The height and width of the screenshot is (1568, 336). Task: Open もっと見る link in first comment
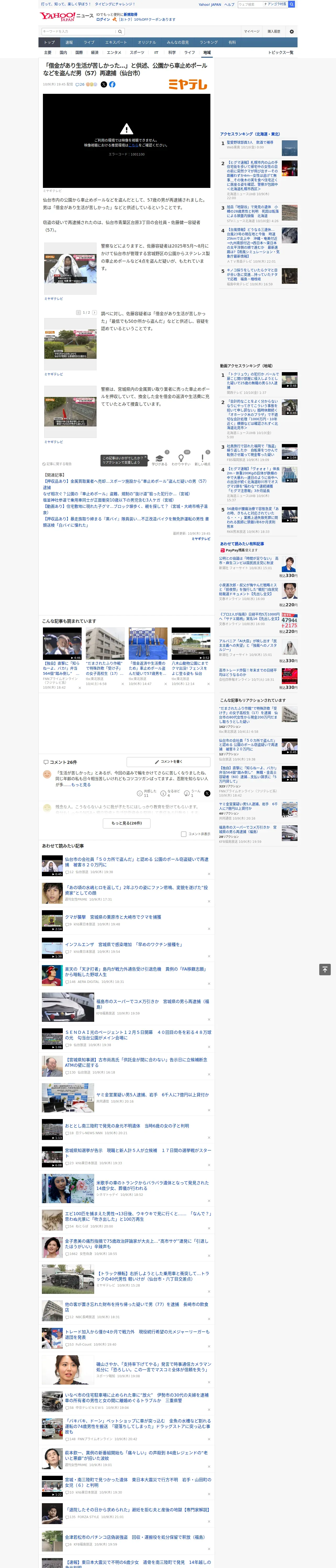click(81, 785)
